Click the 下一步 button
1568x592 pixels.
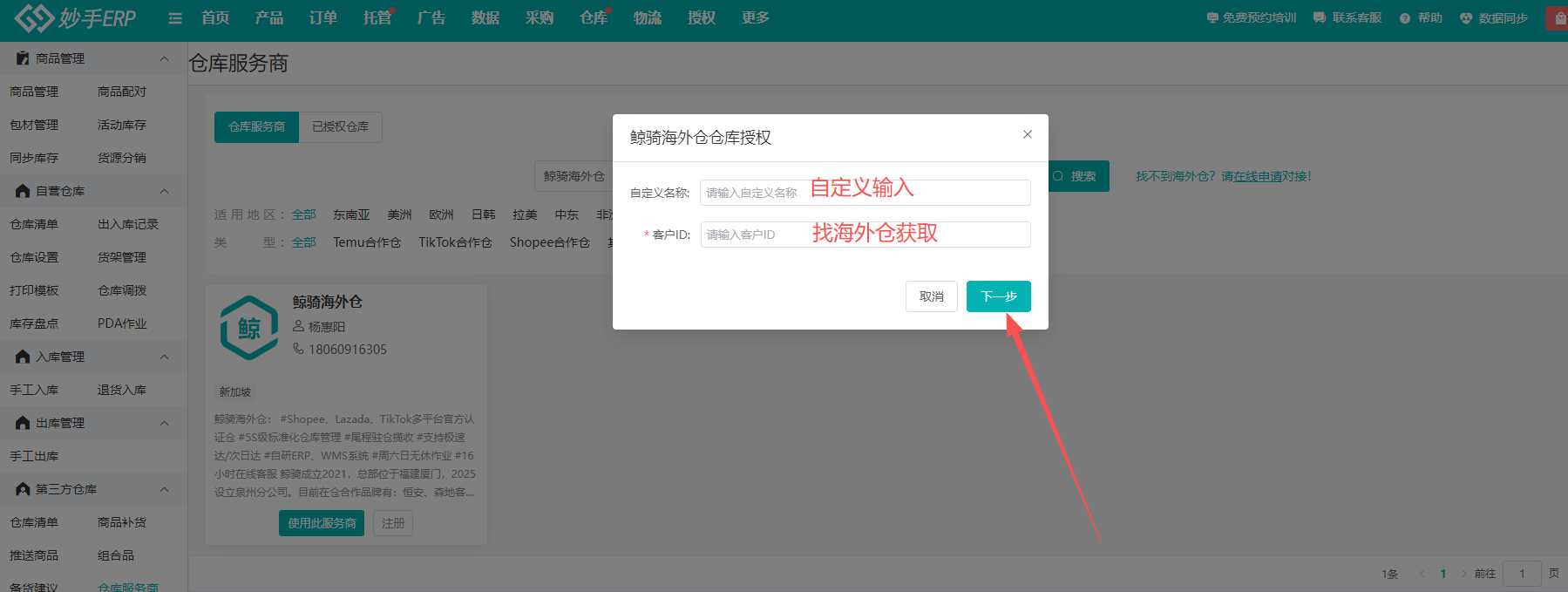click(x=998, y=296)
